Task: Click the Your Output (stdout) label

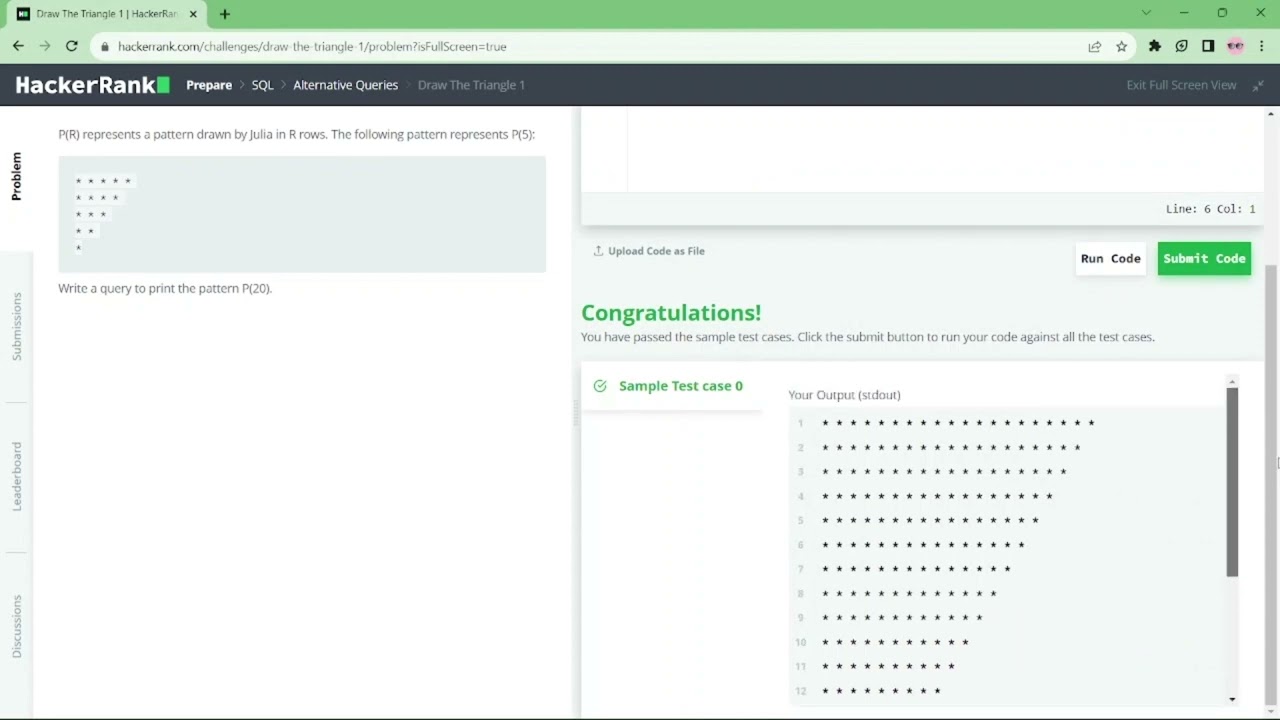Action: [x=844, y=395]
